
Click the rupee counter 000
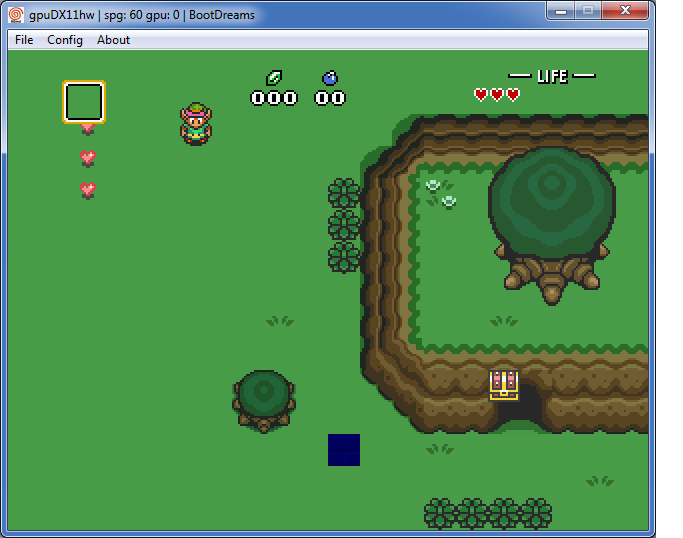click(274, 98)
